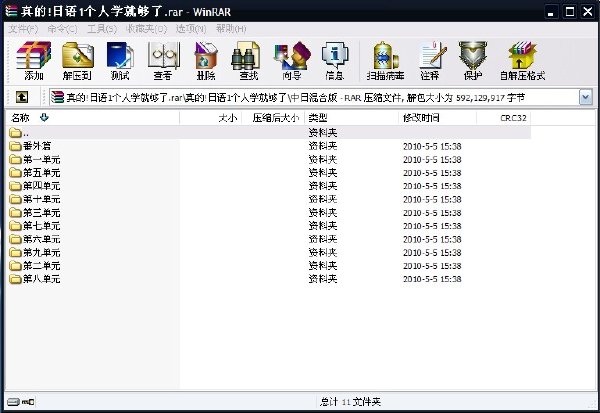The image size is (600, 413).
Task: Select the 番外篇 folder icon
Action: [15, 146]
